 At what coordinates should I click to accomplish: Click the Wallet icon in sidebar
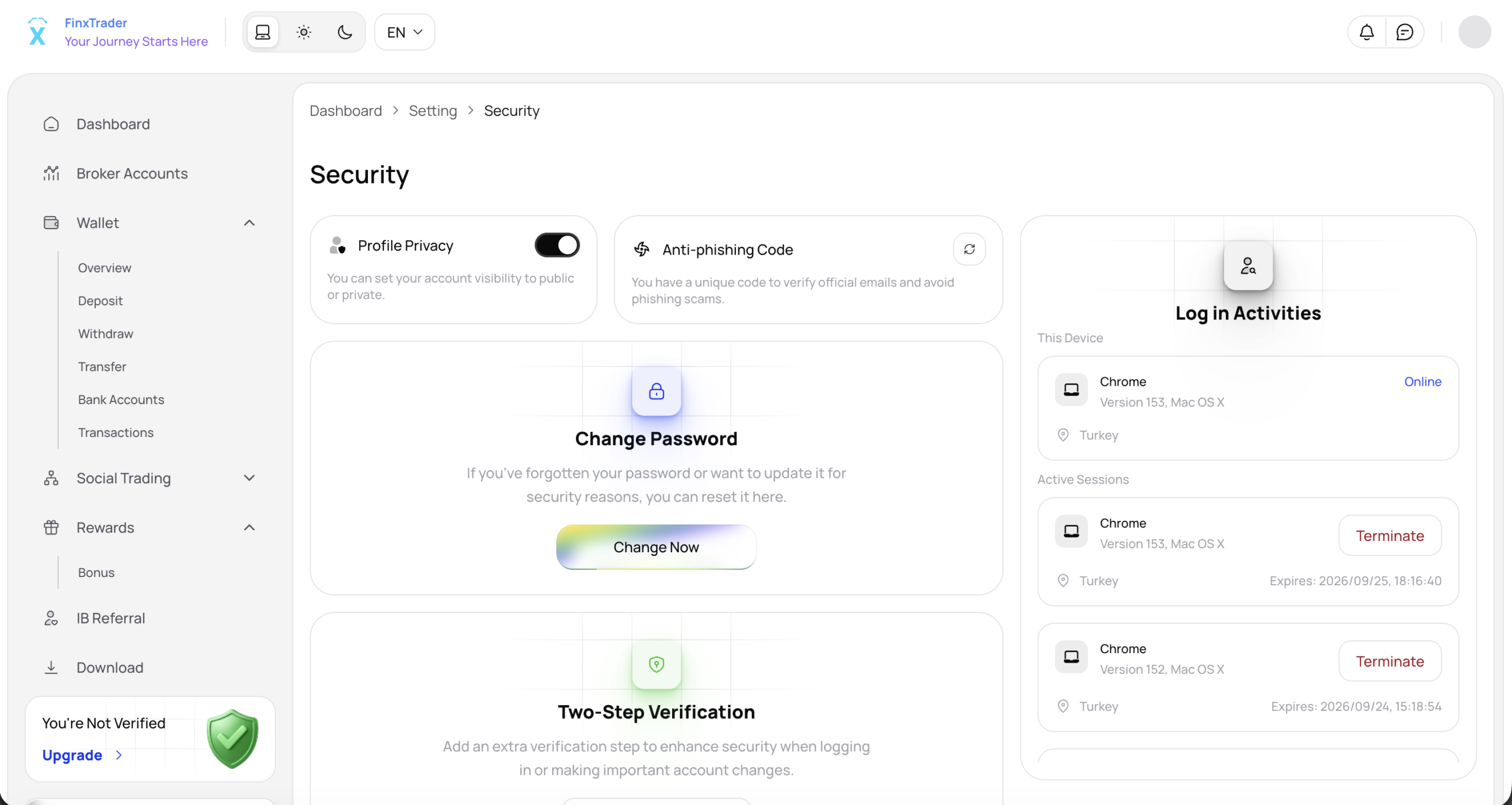[x=51, y=223]
